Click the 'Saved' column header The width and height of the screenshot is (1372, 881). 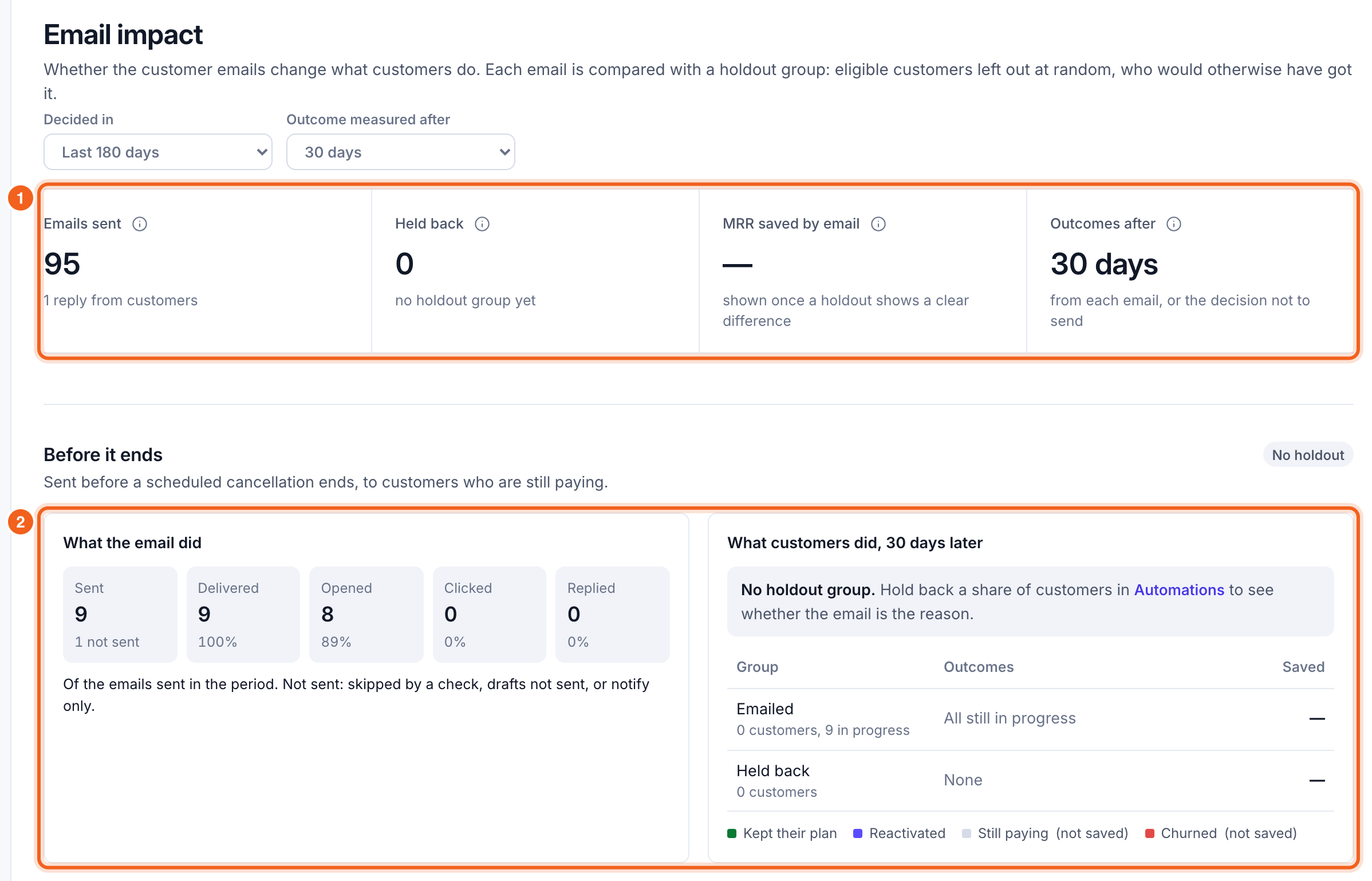pos(1303,667)
